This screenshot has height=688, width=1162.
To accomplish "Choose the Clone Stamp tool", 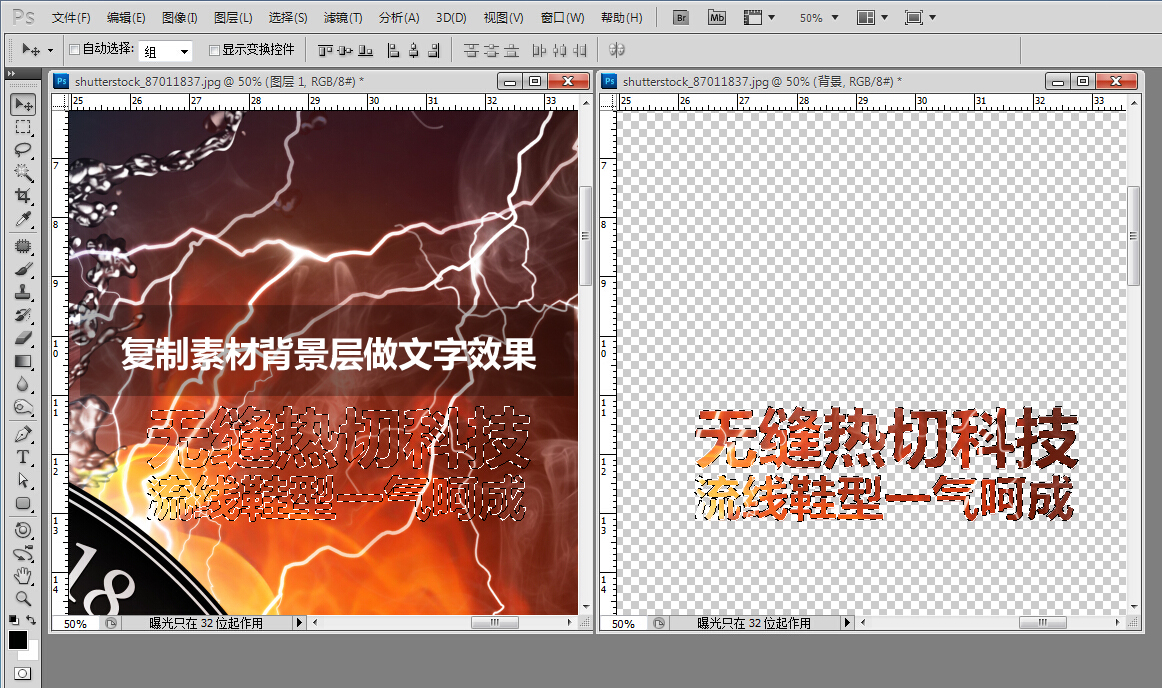I will click(x=24, y=291).
